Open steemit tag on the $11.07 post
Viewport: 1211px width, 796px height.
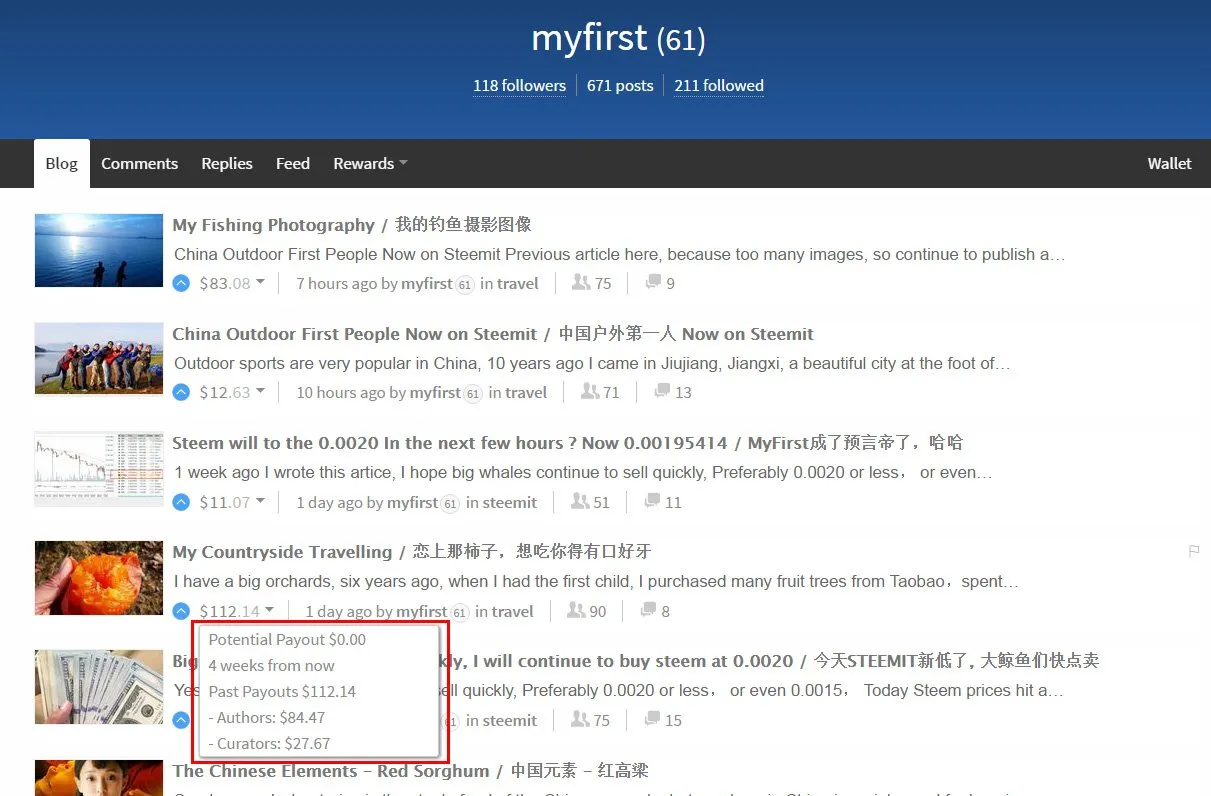(x=510, y=502)
